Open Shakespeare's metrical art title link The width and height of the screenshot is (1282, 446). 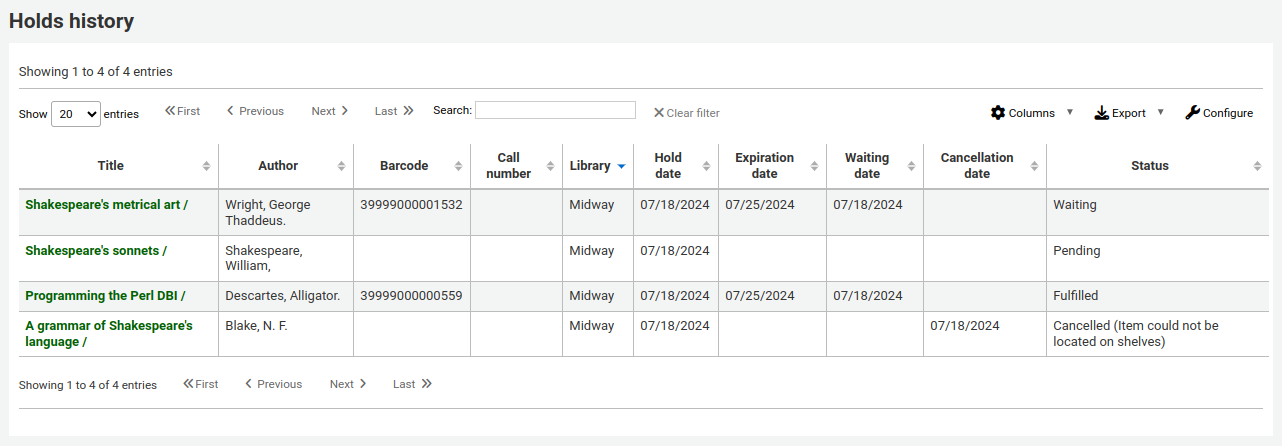click(x=106, y=205)
